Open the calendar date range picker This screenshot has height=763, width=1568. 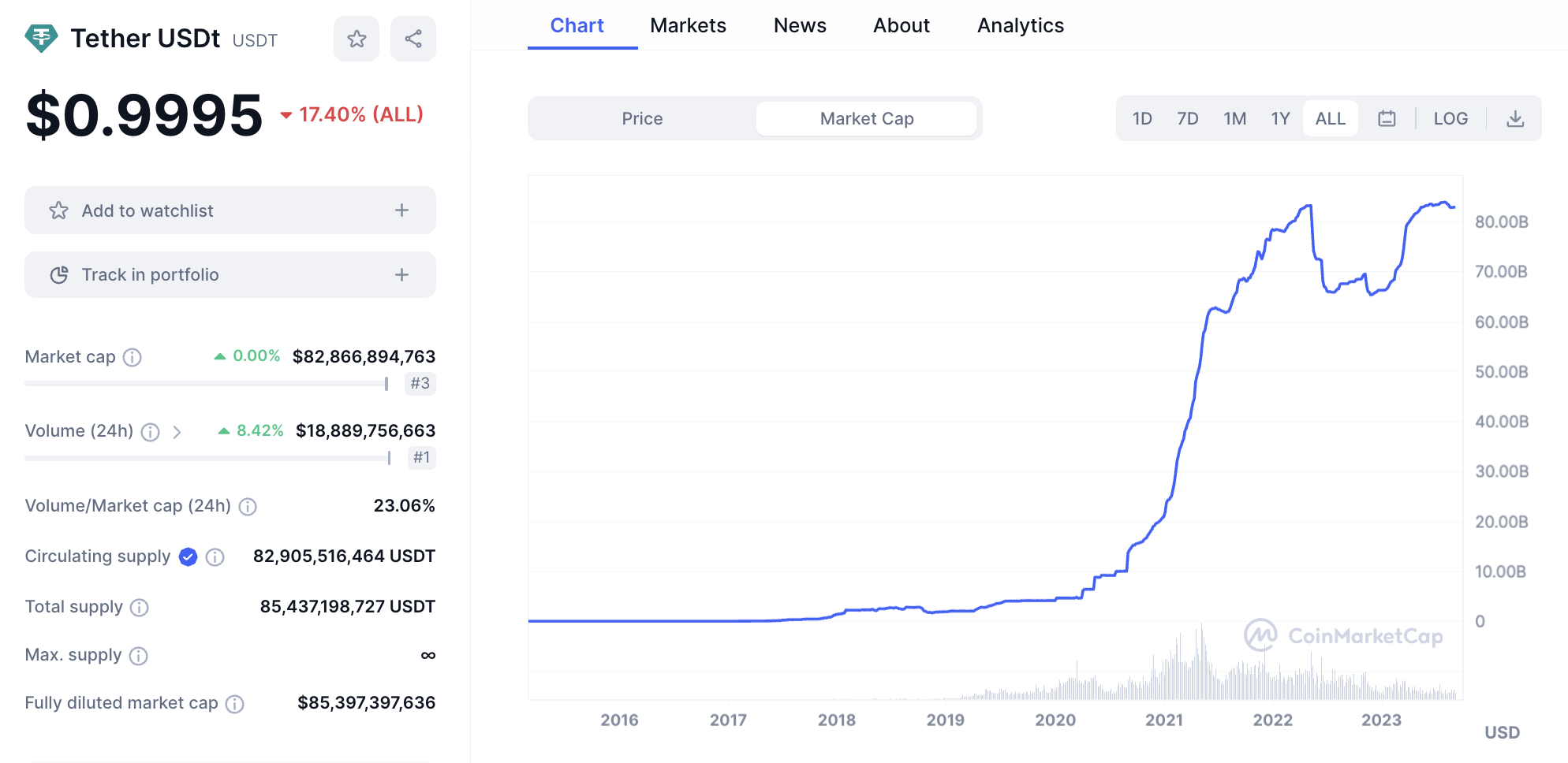[x=1387, y=118]
